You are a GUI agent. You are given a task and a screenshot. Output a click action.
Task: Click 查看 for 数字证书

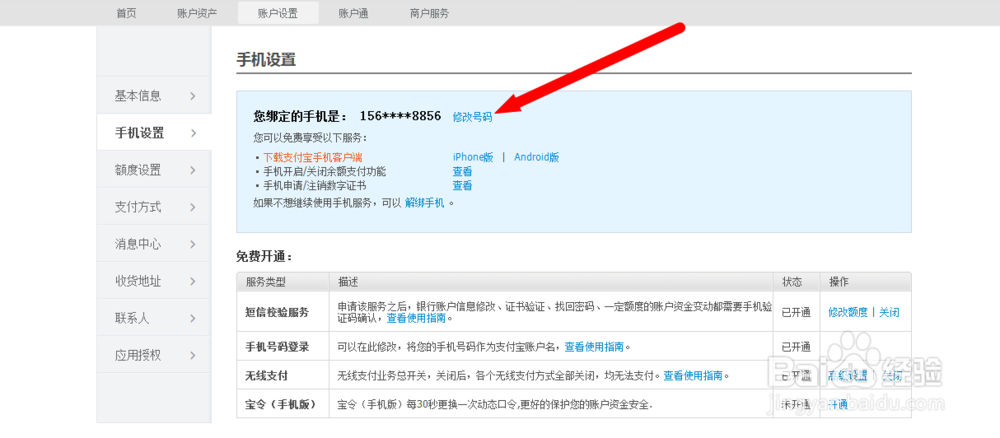click(x=462, y=186)
